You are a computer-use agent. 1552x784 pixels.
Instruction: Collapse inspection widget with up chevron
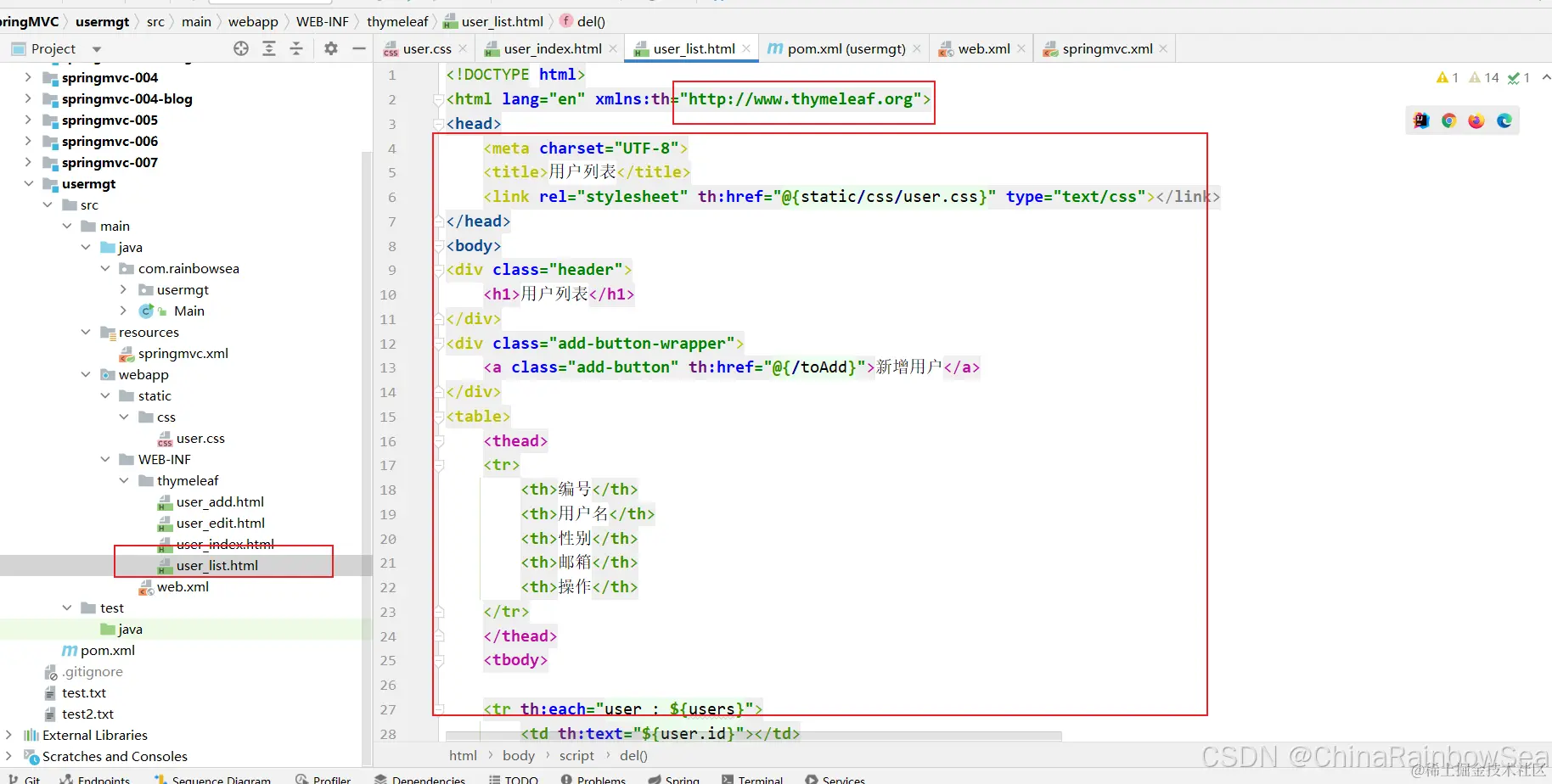pos(1546,78)
